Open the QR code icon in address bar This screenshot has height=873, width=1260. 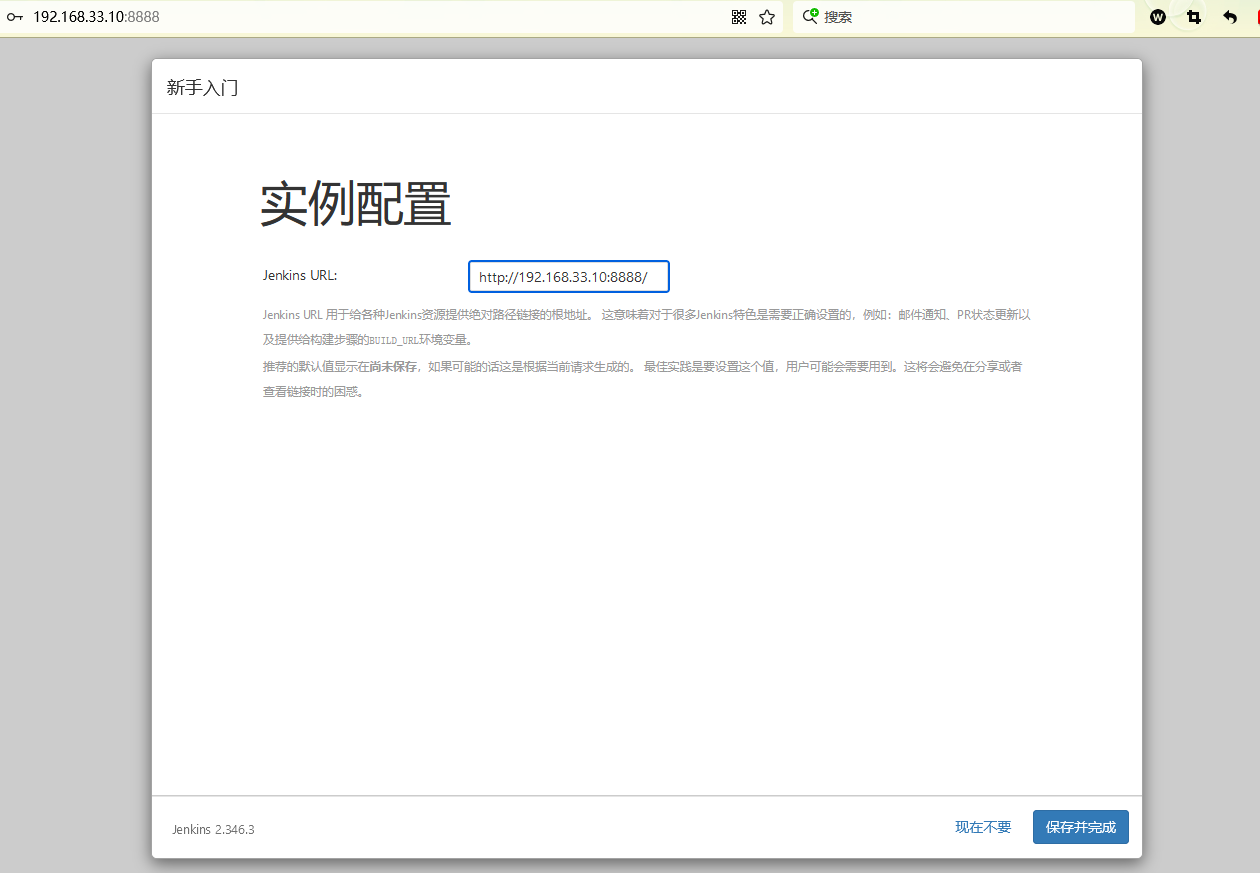pyautogui.click(x=739, y=17)
